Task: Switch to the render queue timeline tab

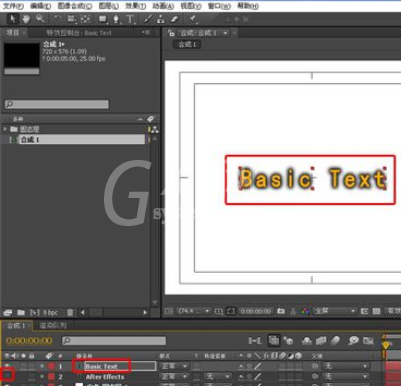Action: [x=53, y=325]
